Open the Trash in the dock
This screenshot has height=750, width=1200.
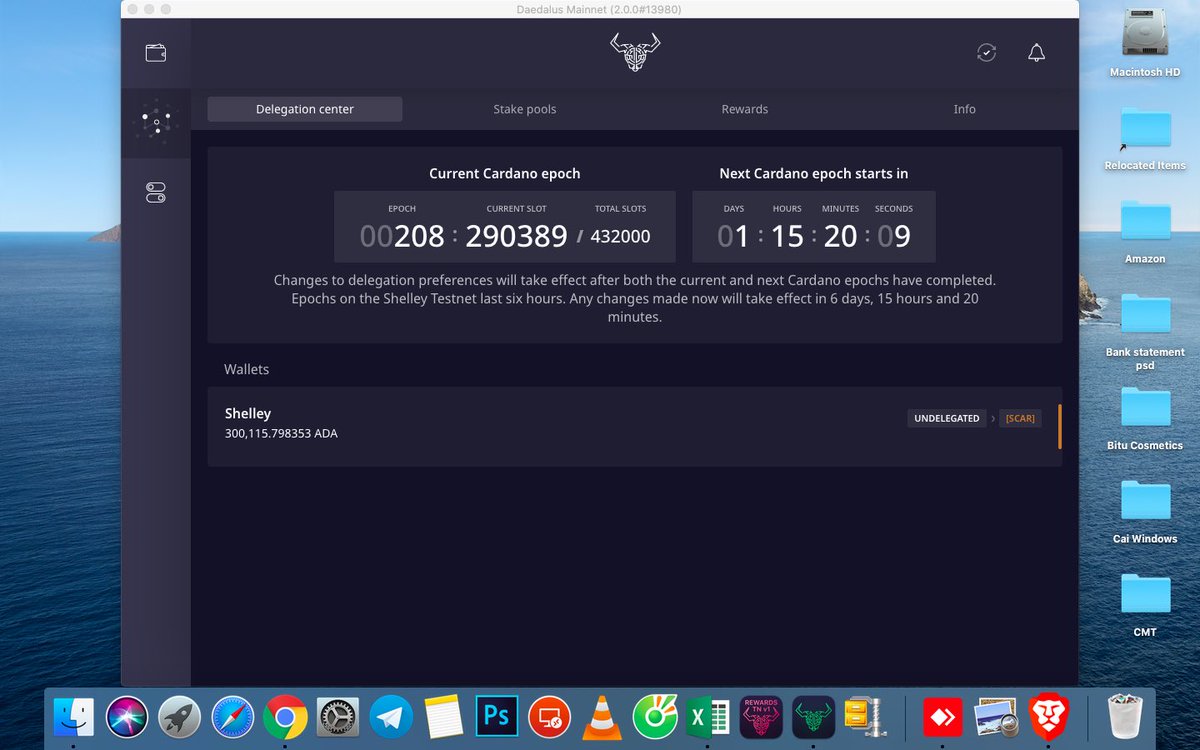tap(1124, 717)
